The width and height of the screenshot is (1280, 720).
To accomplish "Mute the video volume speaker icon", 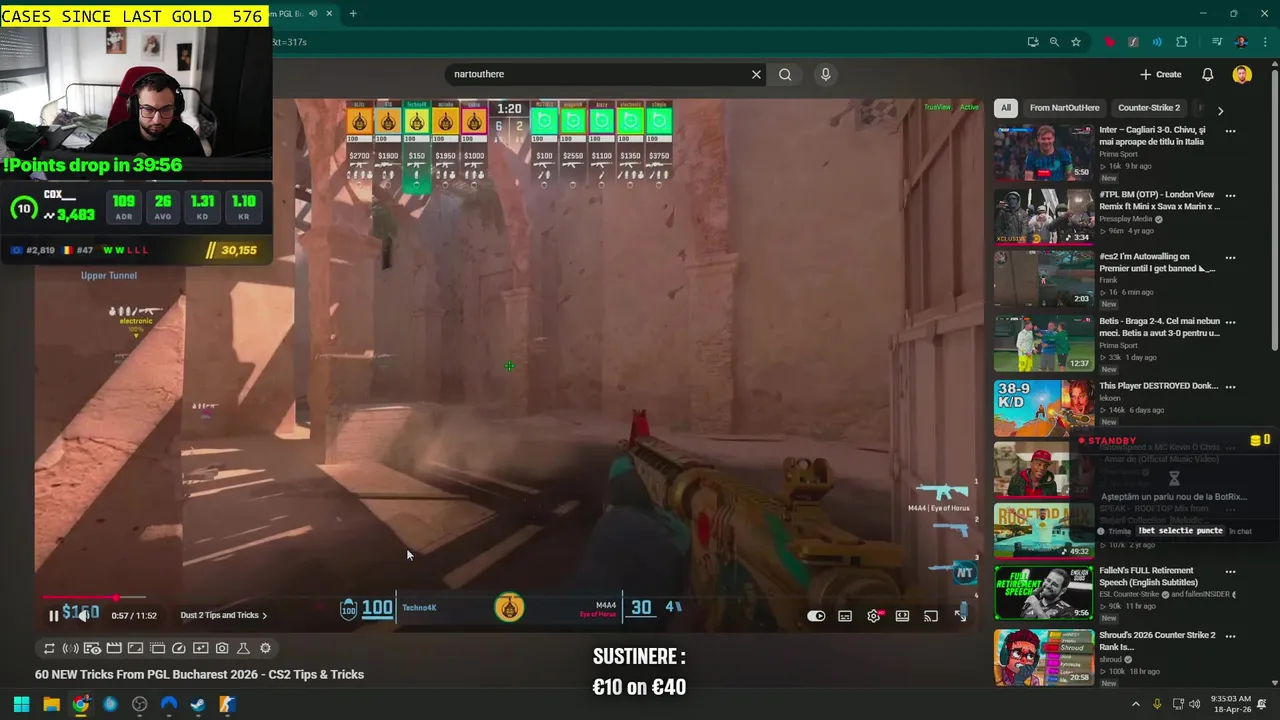I will [x=84, y=616].
